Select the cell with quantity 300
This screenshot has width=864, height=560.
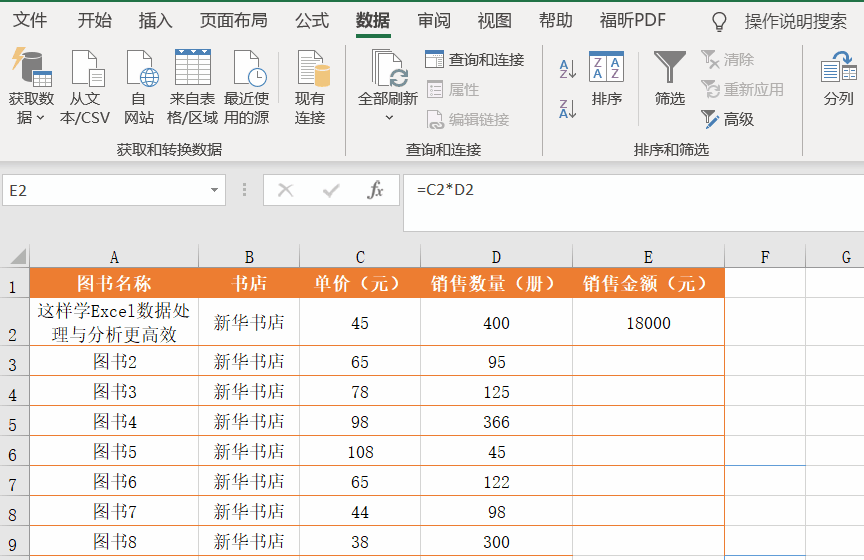click(496, 541)
